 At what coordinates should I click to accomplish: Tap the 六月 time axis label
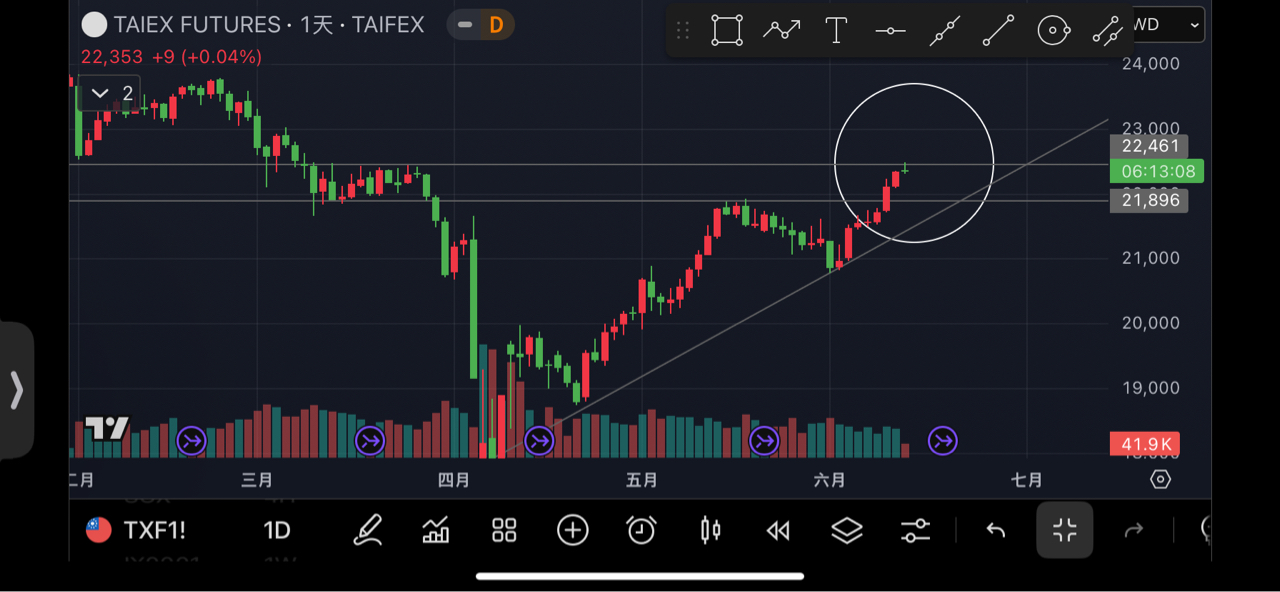[x=829, y=480]
